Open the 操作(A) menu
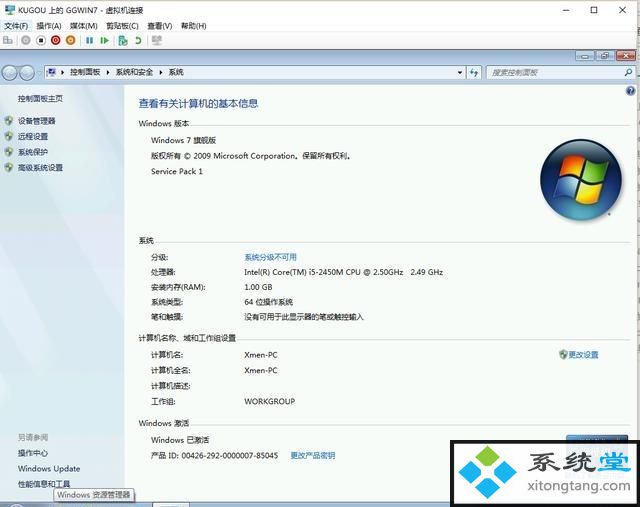The width and height of the screenshot is (640, 507). point(49,26)
